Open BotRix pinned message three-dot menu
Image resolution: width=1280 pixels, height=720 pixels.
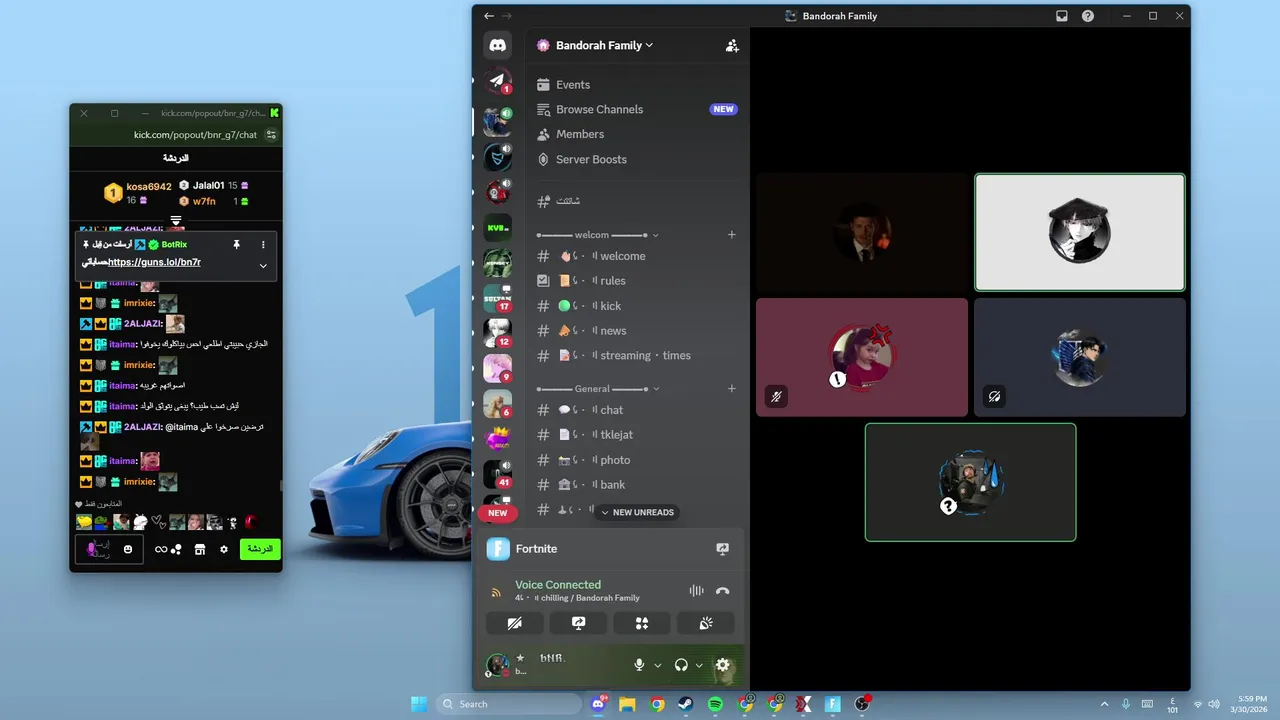click(x=264, y=244)
